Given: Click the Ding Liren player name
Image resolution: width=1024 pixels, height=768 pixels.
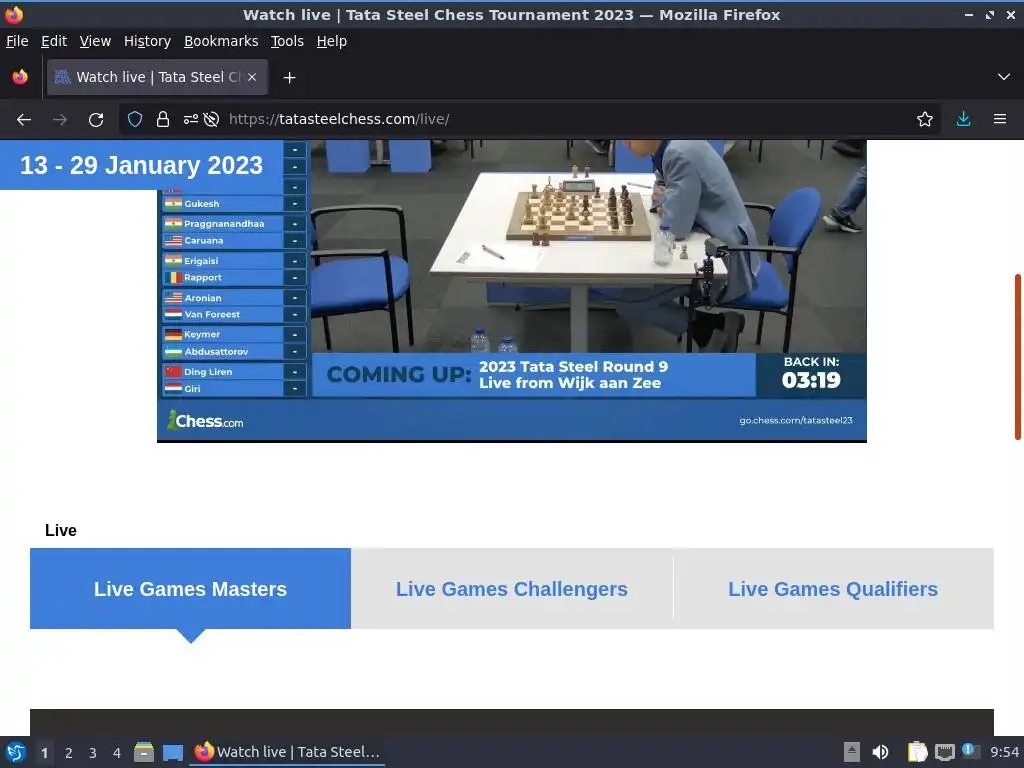Looking at the screenshot, I should pos(208,372).
